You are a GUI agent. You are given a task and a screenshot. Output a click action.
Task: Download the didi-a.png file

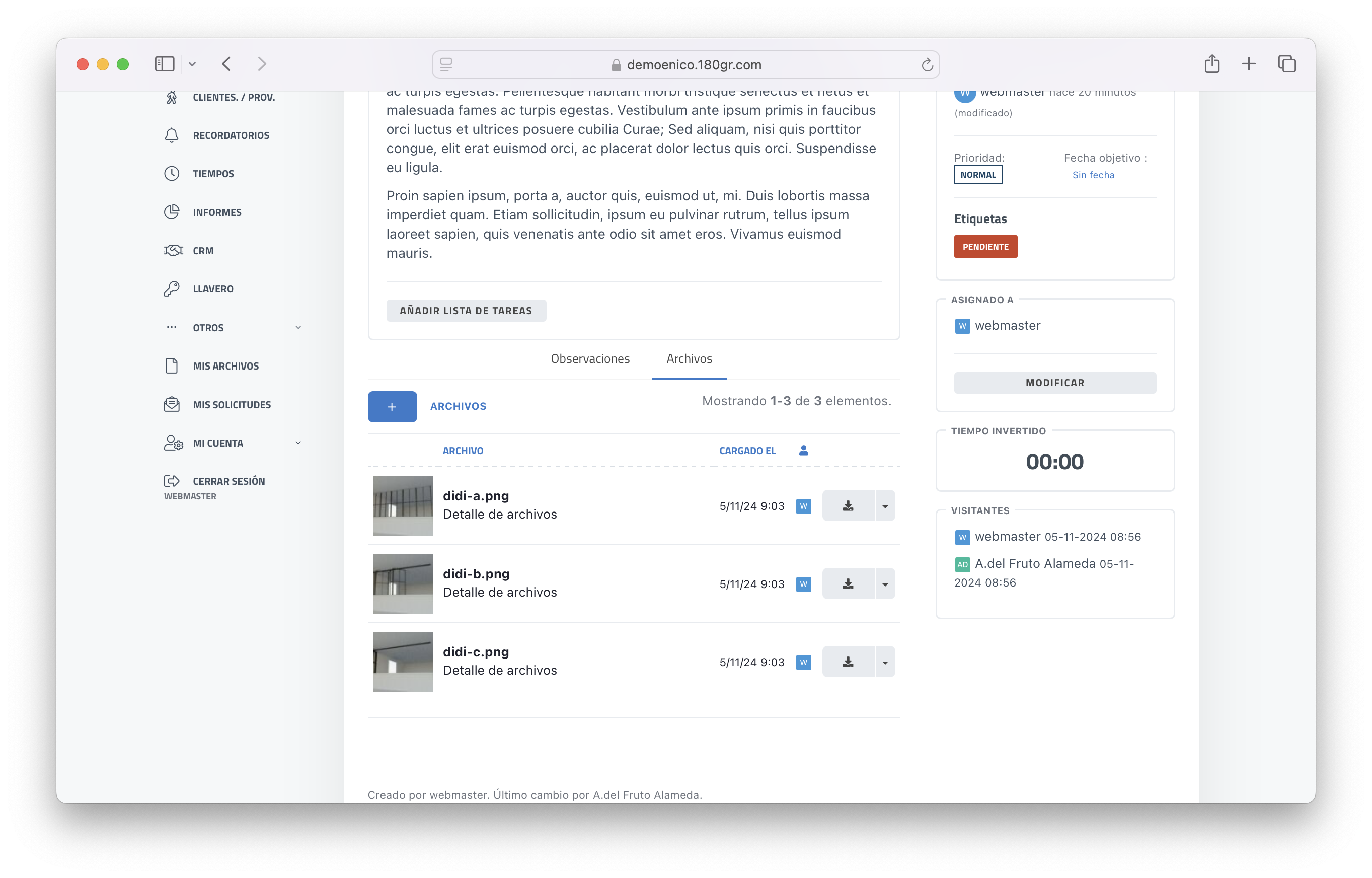848,505
